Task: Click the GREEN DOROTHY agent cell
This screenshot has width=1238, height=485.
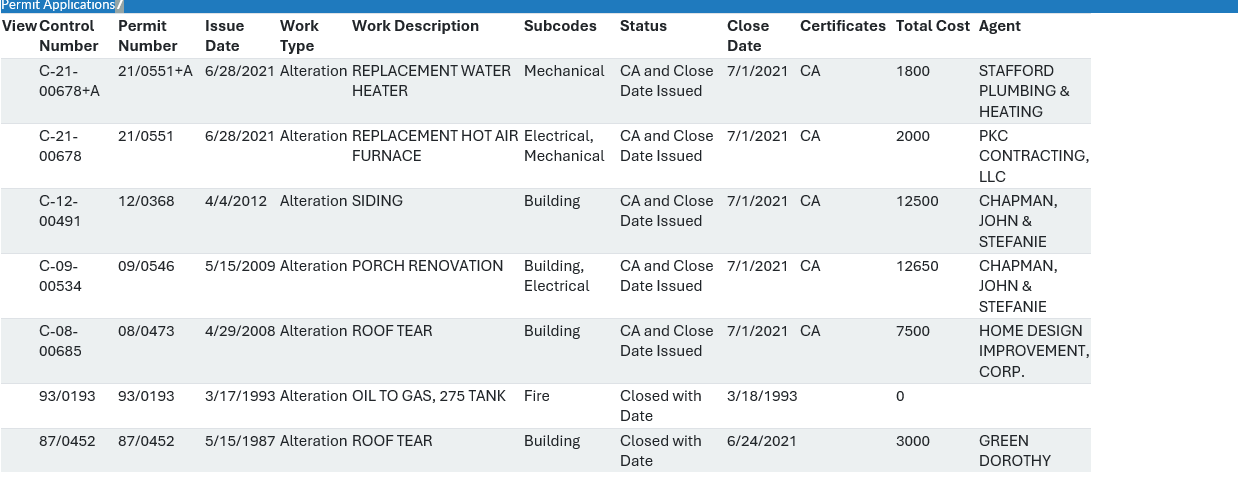Action: click(x=1015, y=451)
